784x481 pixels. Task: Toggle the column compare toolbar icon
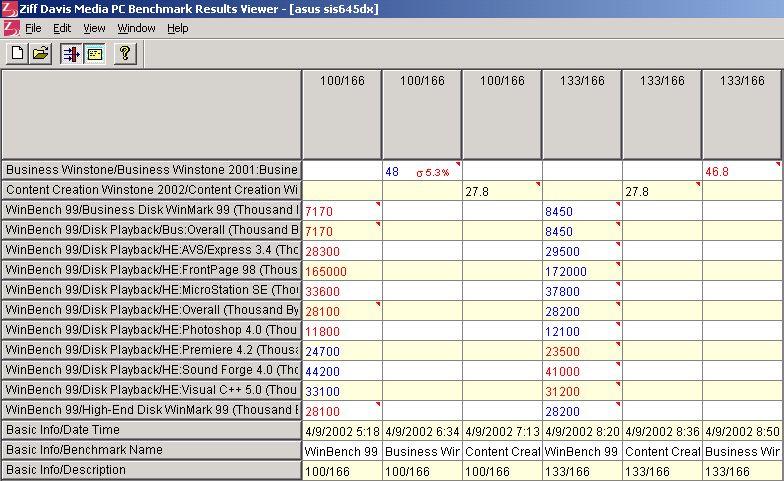[x=72, y=54]
